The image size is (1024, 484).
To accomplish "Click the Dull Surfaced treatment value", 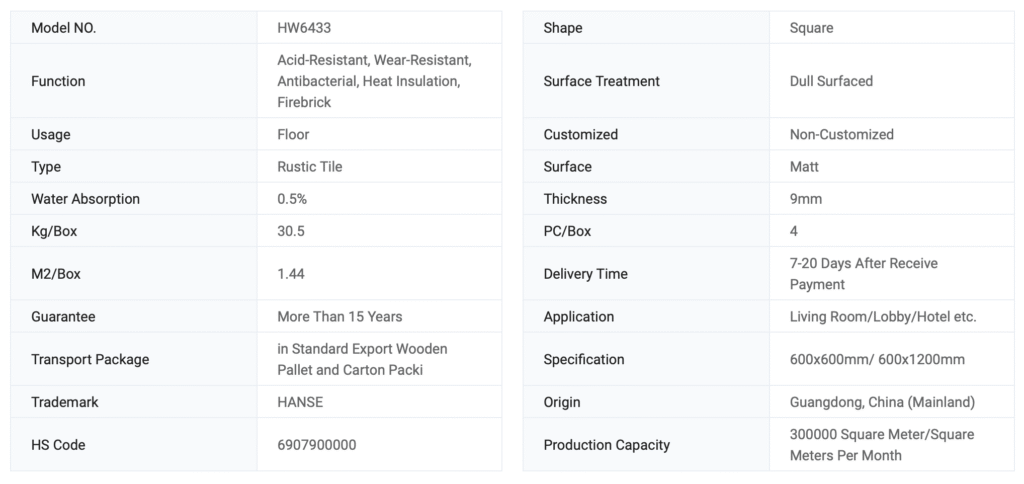I will (x=831, y=81).
